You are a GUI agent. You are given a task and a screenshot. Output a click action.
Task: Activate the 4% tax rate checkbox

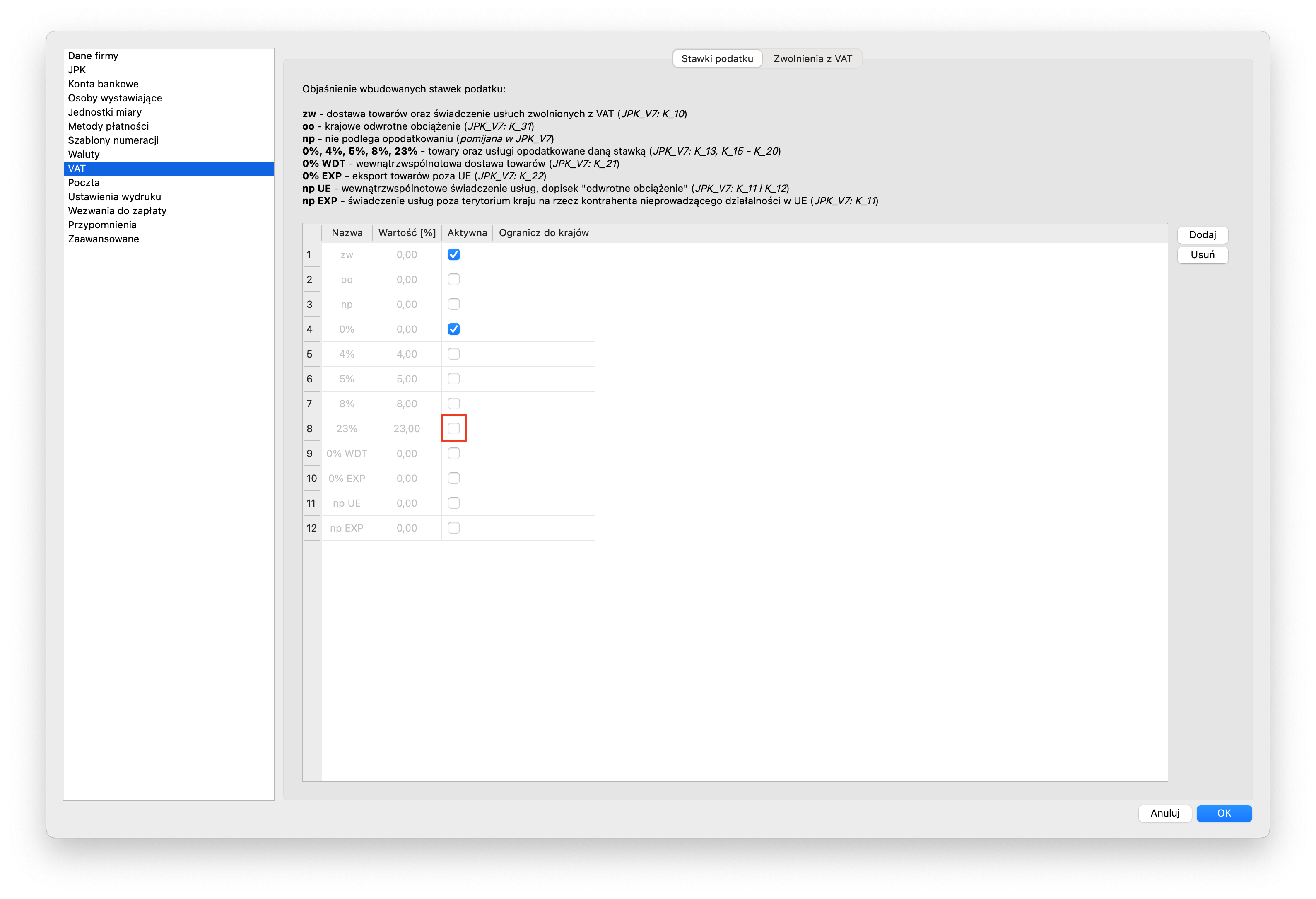[453, 355]
